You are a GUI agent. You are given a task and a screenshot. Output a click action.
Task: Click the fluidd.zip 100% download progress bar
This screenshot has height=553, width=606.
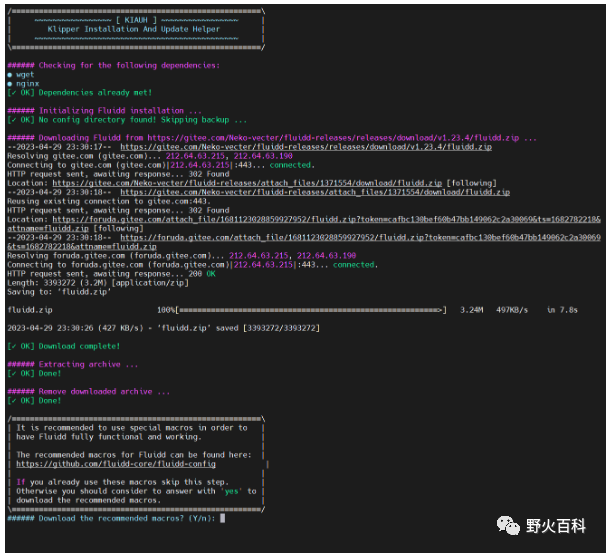click(312, 310)
